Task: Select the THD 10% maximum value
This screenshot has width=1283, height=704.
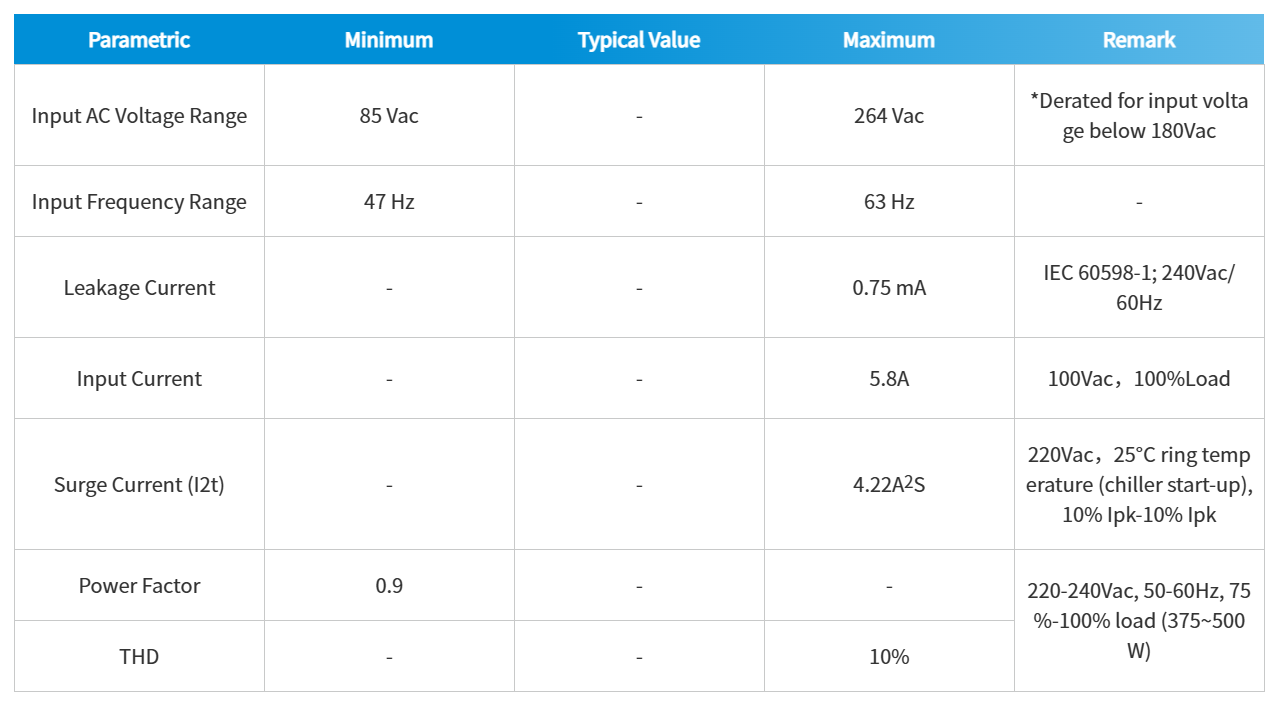Action: [889, 657]
